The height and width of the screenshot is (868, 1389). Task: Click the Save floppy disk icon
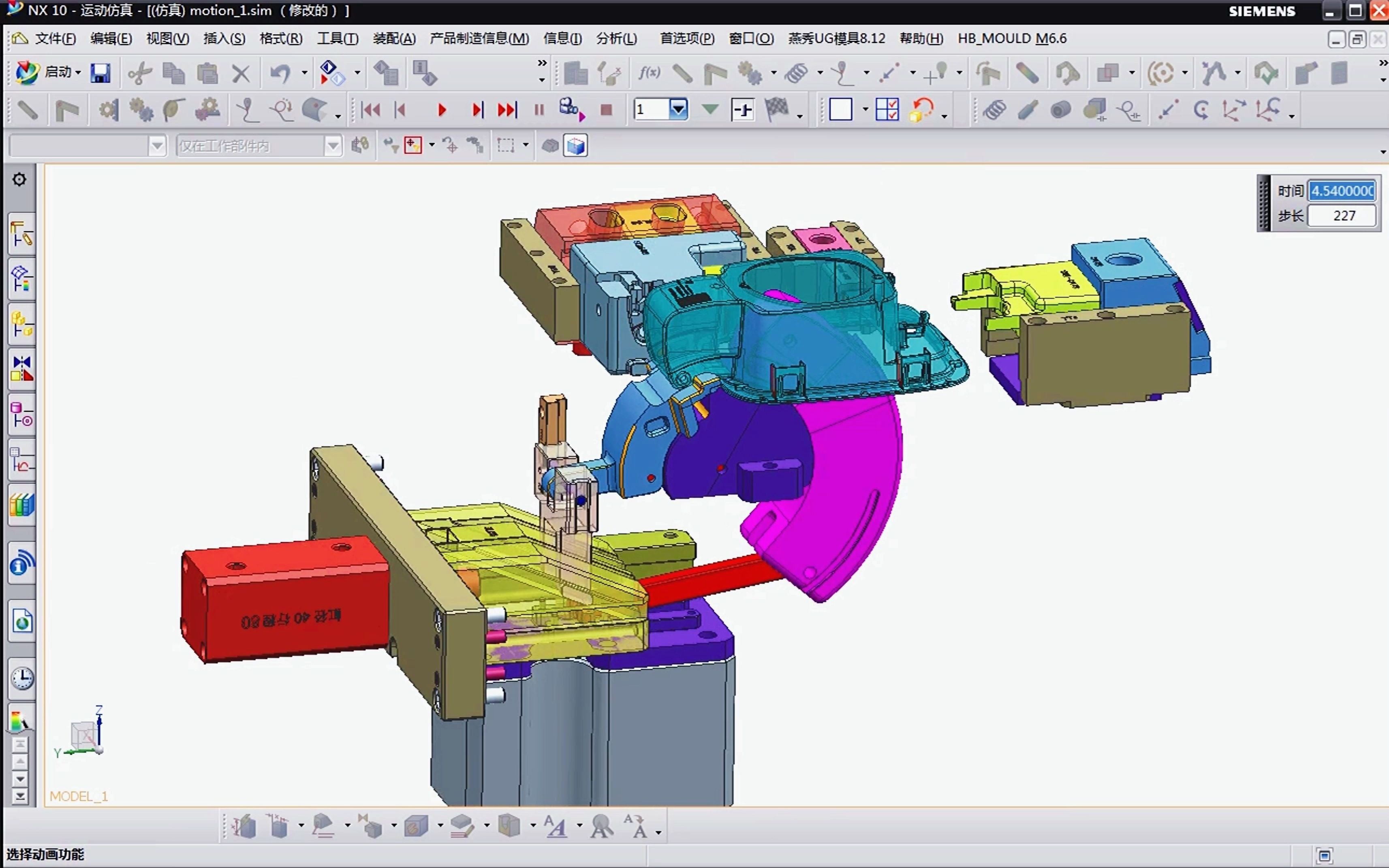click(100, 73)
